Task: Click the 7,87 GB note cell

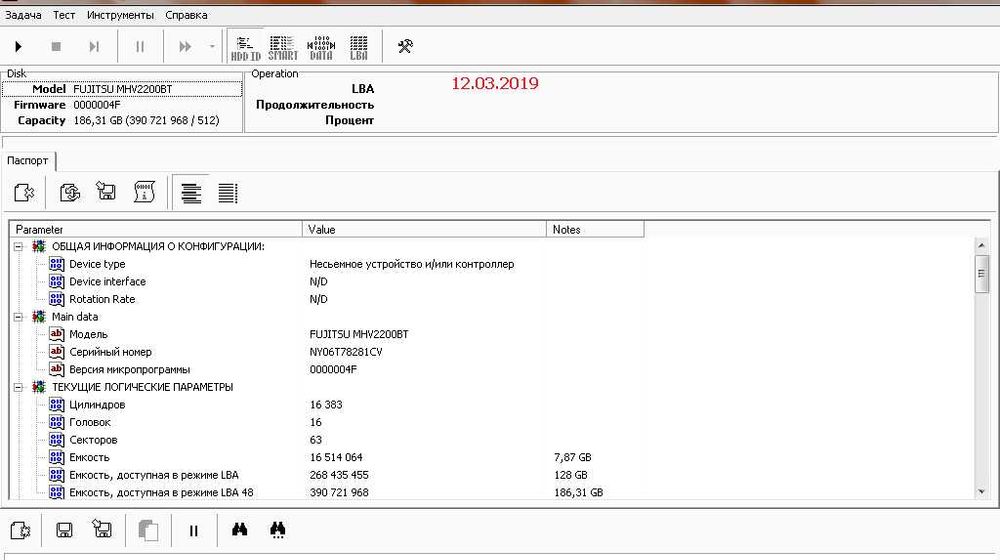Action: [573, 457]
